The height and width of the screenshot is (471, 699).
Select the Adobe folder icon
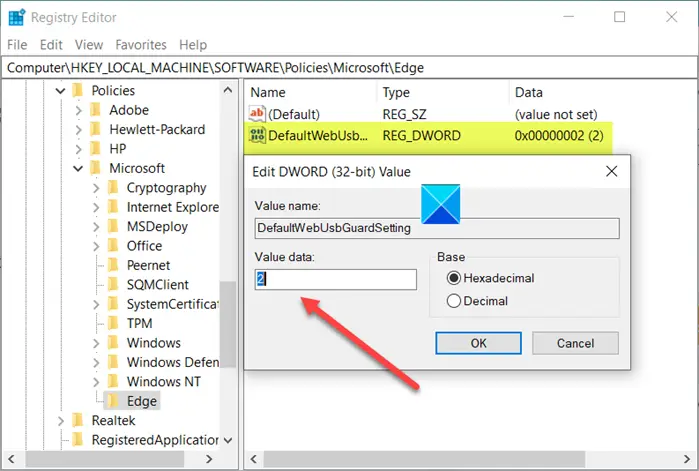click(x=95, y=110)
